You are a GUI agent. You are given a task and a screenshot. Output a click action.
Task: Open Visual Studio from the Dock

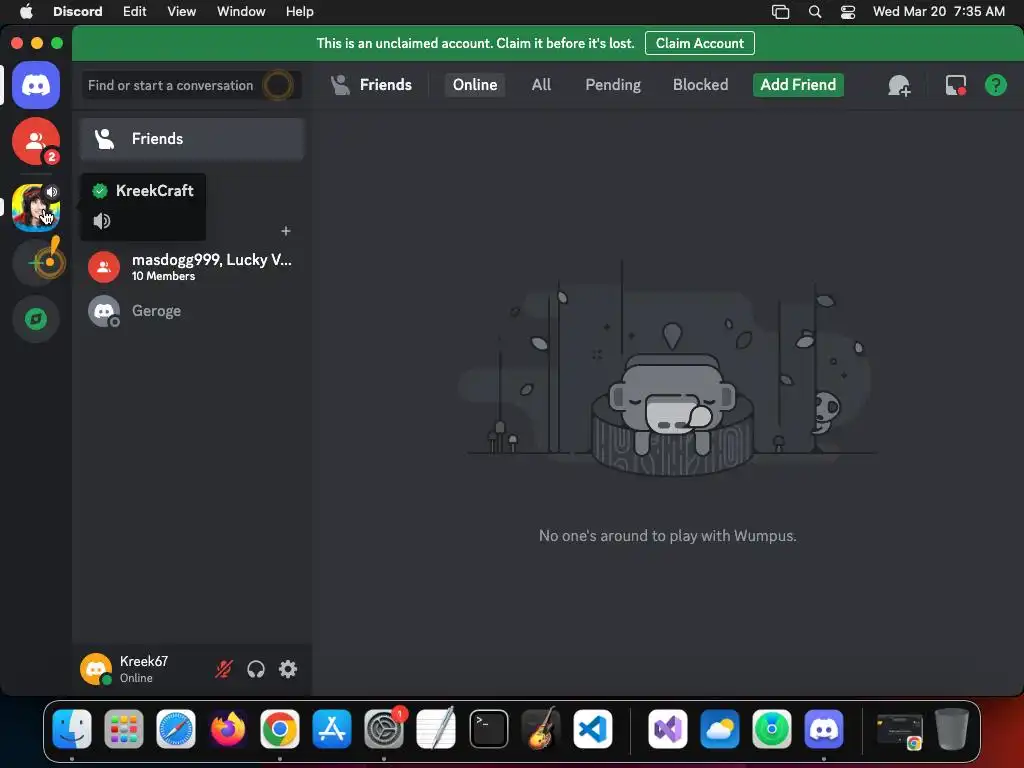pyautogui.click(x=667, y=729)
